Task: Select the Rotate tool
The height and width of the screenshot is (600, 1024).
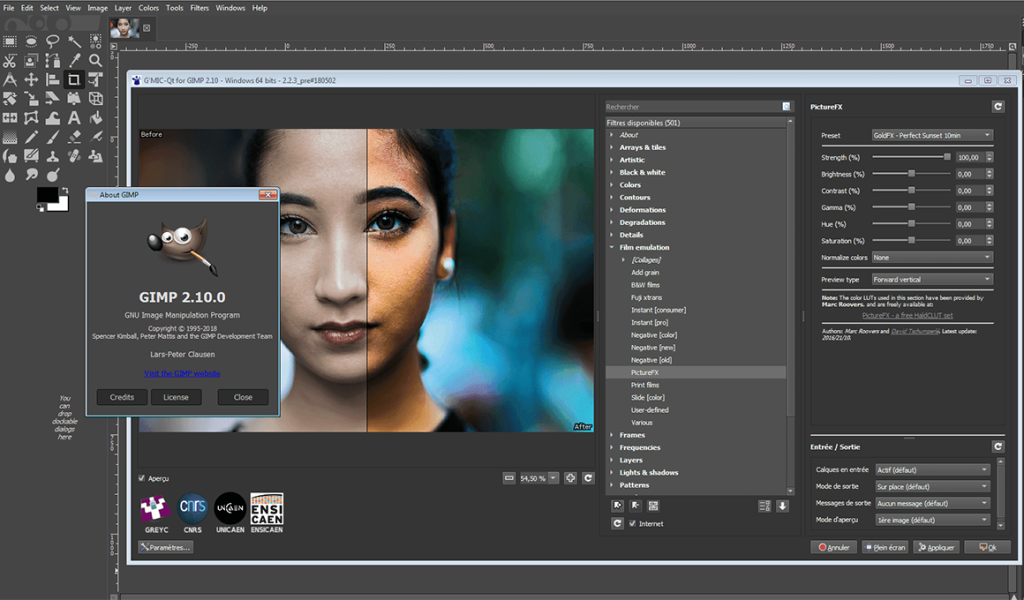Action: pyautogui.click(x=10, y=99)
